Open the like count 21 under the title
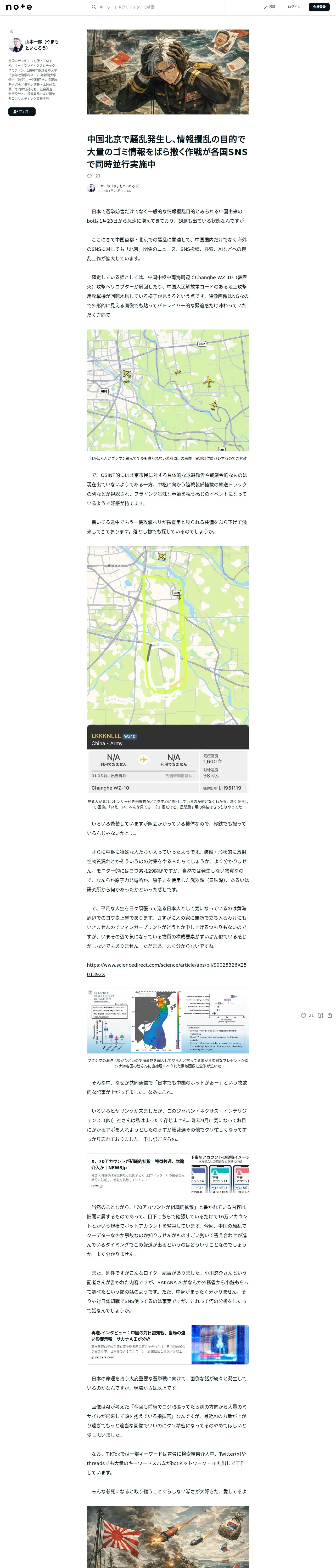336x1568 pixels. [98, 176]
